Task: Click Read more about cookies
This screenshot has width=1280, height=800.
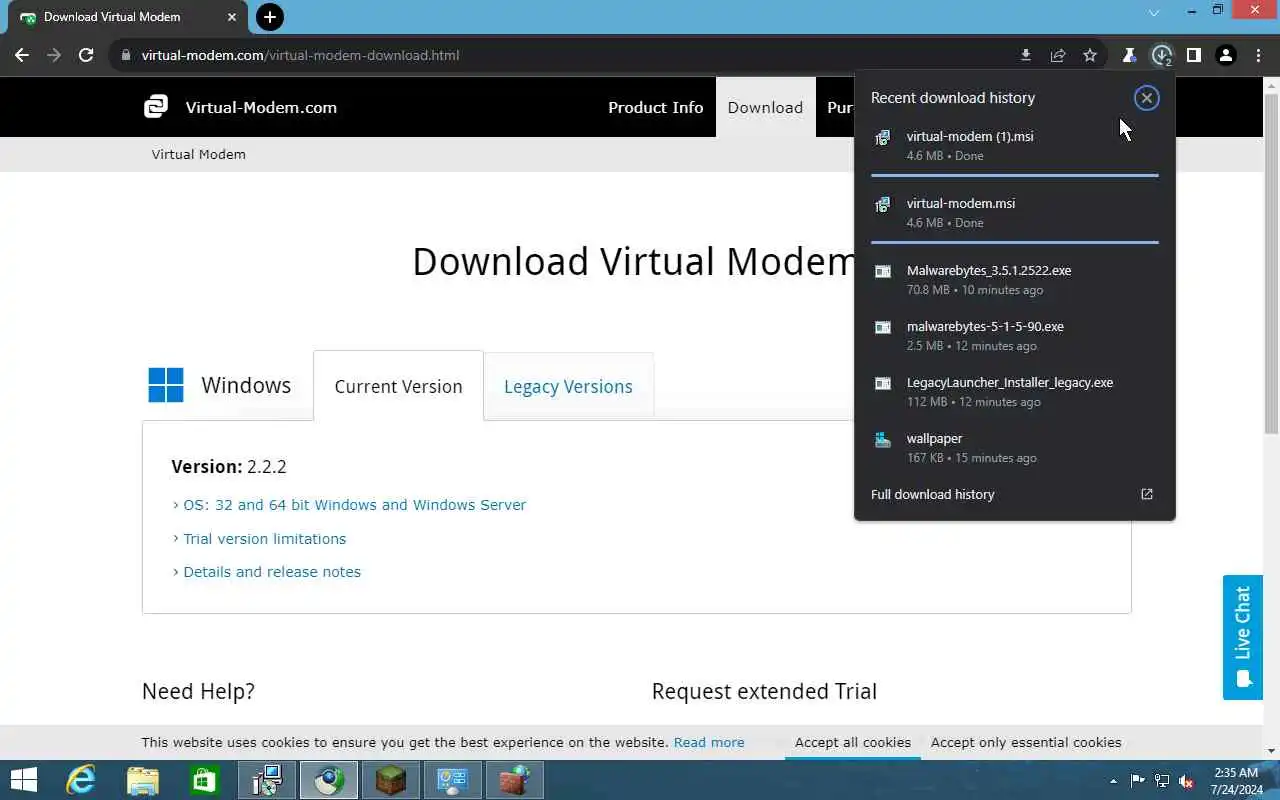Action: point(709,742)
